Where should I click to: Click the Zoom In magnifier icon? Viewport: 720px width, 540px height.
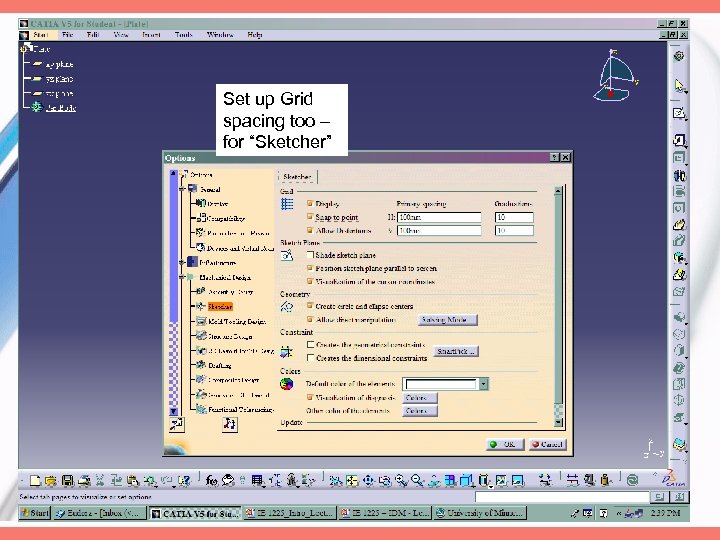(x=401, y=480)
